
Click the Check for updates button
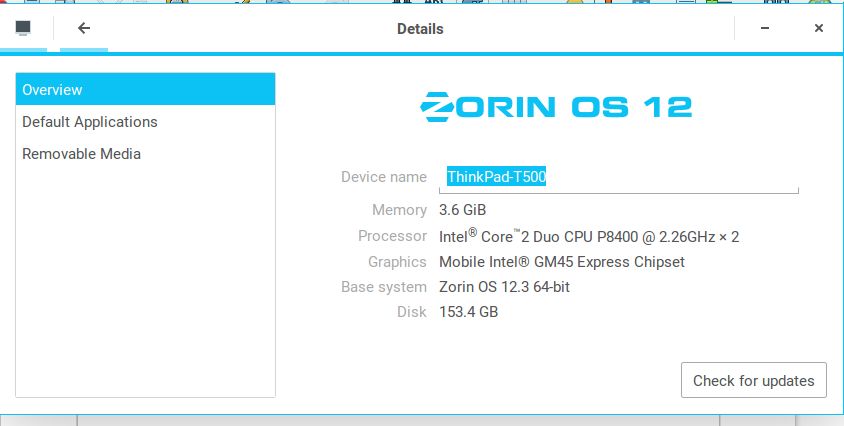pyautogui.click(x=753, y=380)
